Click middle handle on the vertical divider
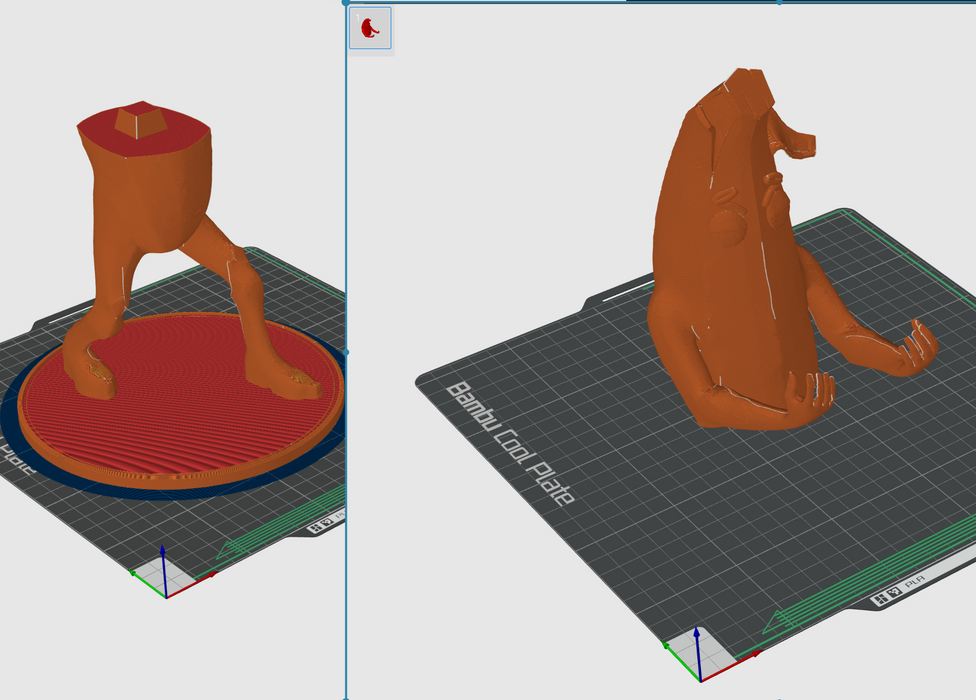Viewport: 976px width, 700px height. pos(346,352)
